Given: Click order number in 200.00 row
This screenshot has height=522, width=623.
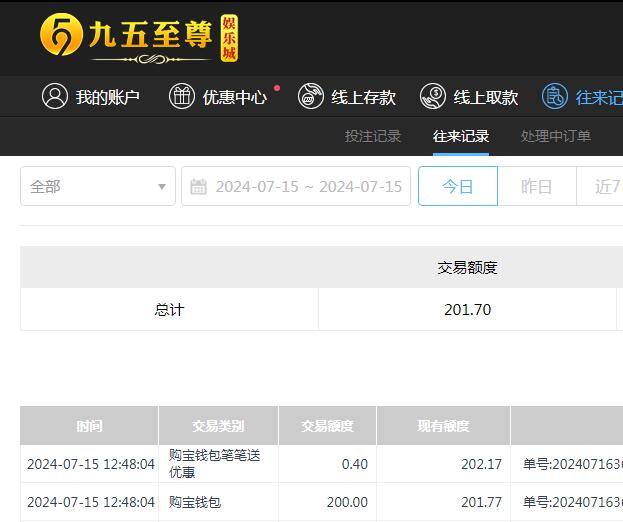Looking at the screenshot, I should coord(573,502).
